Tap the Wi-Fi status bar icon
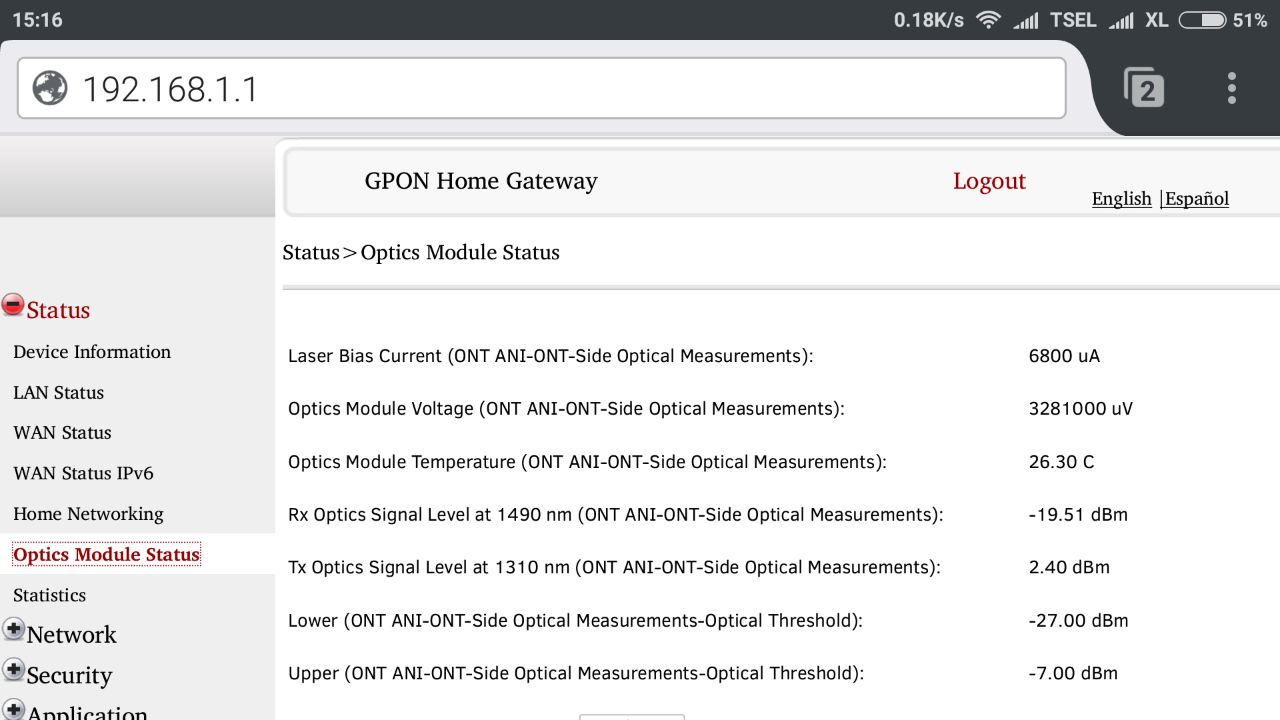This screenshot has width=1280, height=720. click(988, 20)
